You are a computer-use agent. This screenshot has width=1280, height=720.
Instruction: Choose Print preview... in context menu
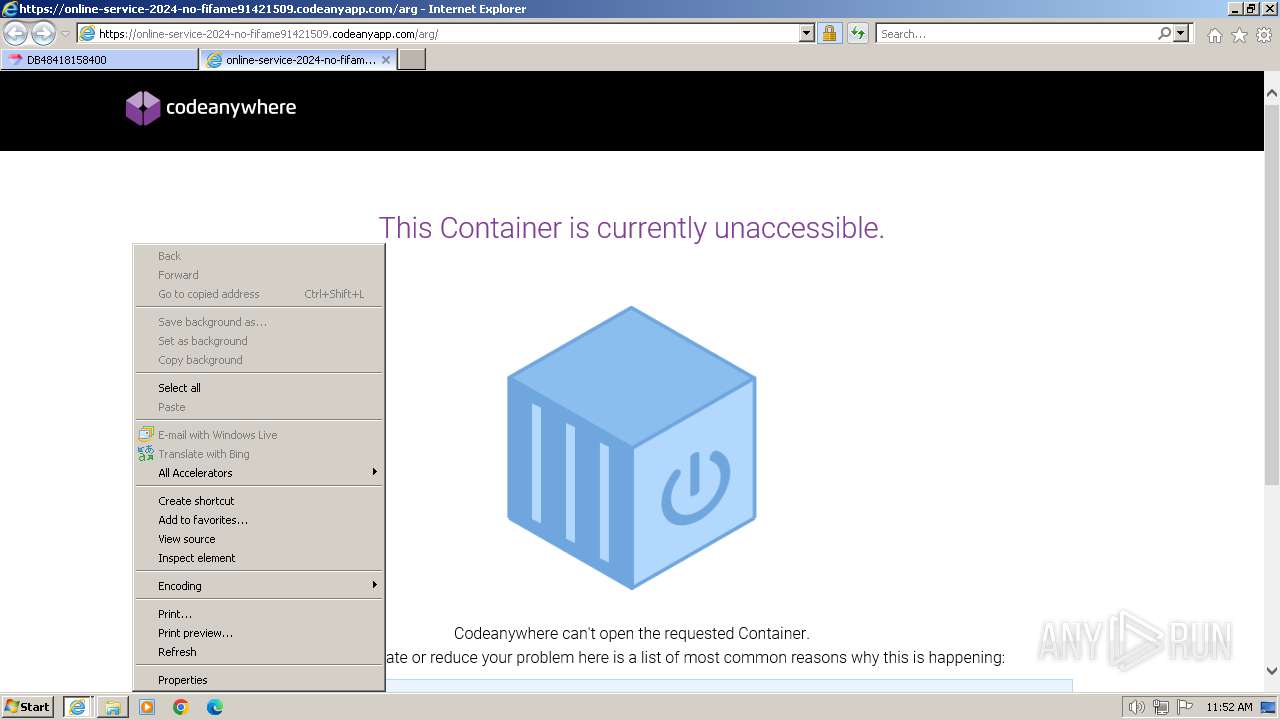(x=260, y=633)
